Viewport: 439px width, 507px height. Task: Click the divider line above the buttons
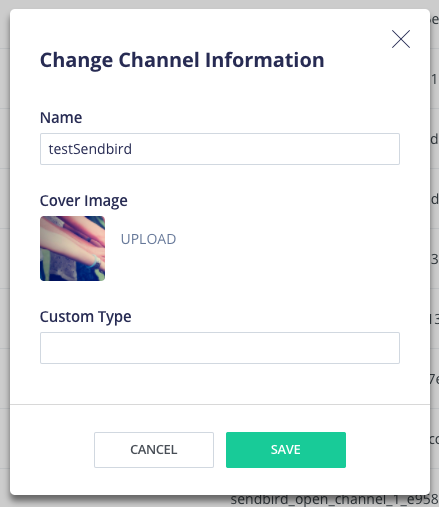tap(220, 404)
